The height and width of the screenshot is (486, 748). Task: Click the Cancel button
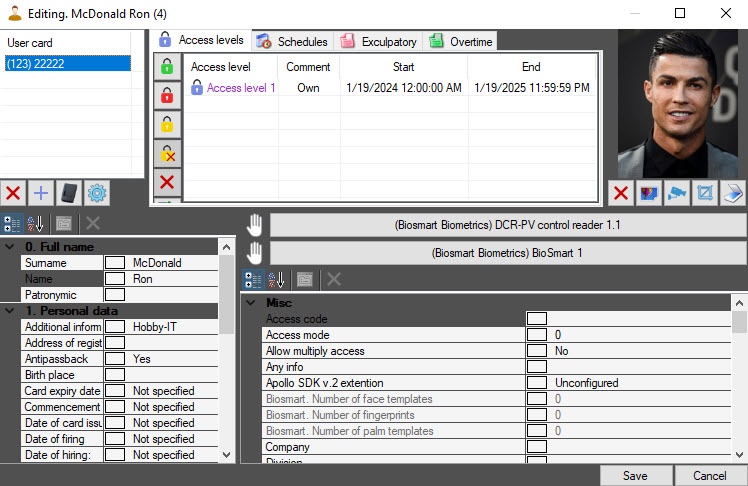tap(710, 476)
